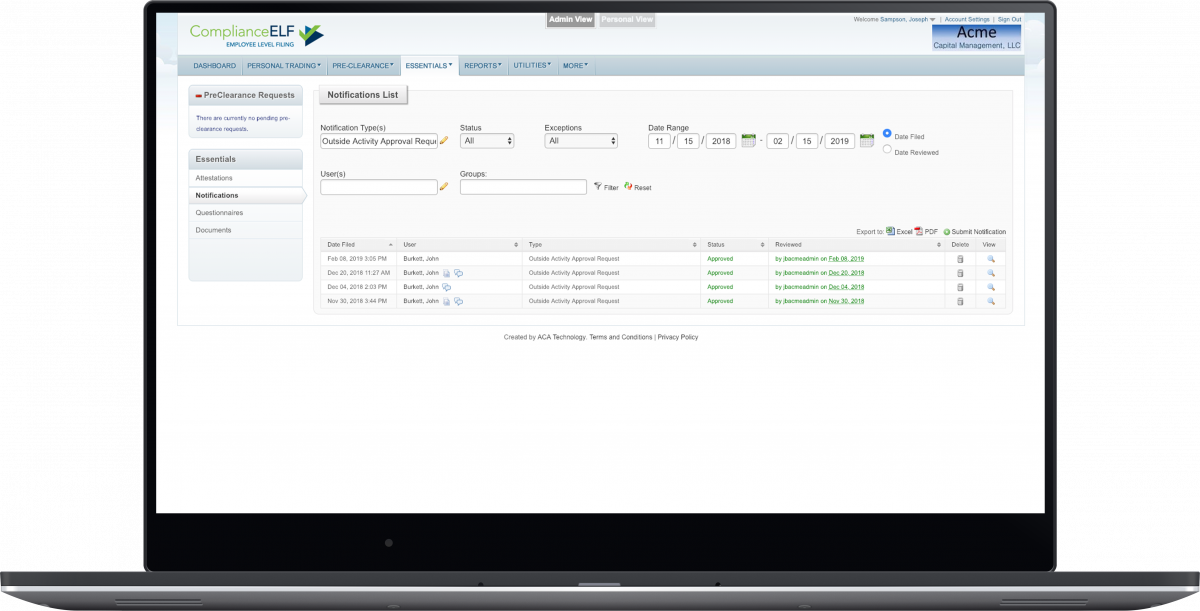View the Dec 04, 2018 notification details
Viewport: 1200px width, 611px height.
click(x=991, y=287)
